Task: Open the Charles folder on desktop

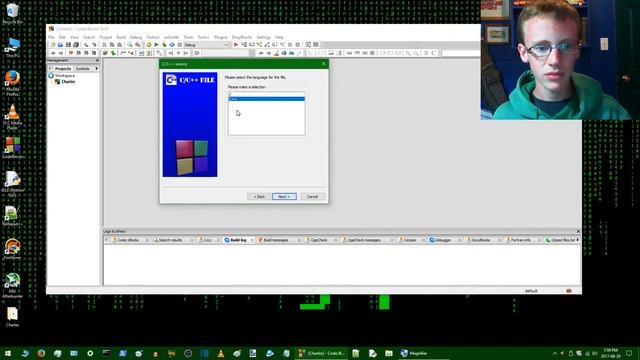Action: pyautogui.click(x=12, y=317)
